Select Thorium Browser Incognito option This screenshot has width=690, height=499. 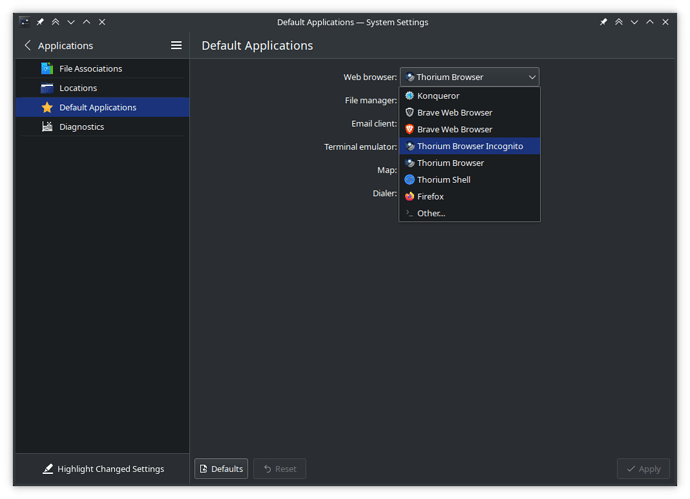coord(469,146)
